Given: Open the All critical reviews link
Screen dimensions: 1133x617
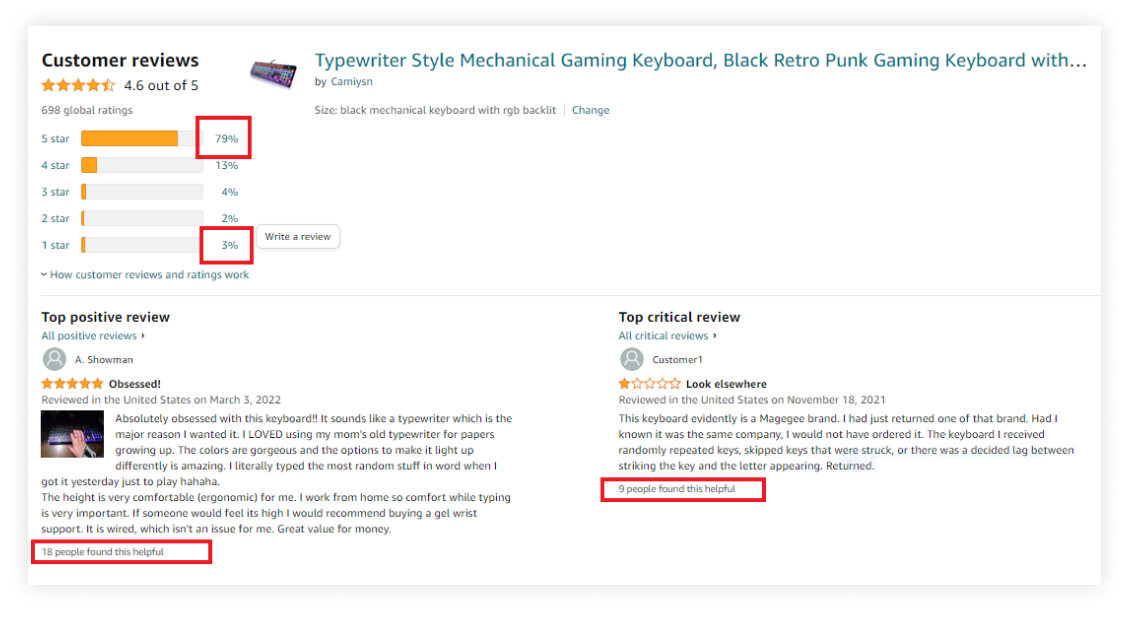Looking at the screenshot, I should point(665,336).
